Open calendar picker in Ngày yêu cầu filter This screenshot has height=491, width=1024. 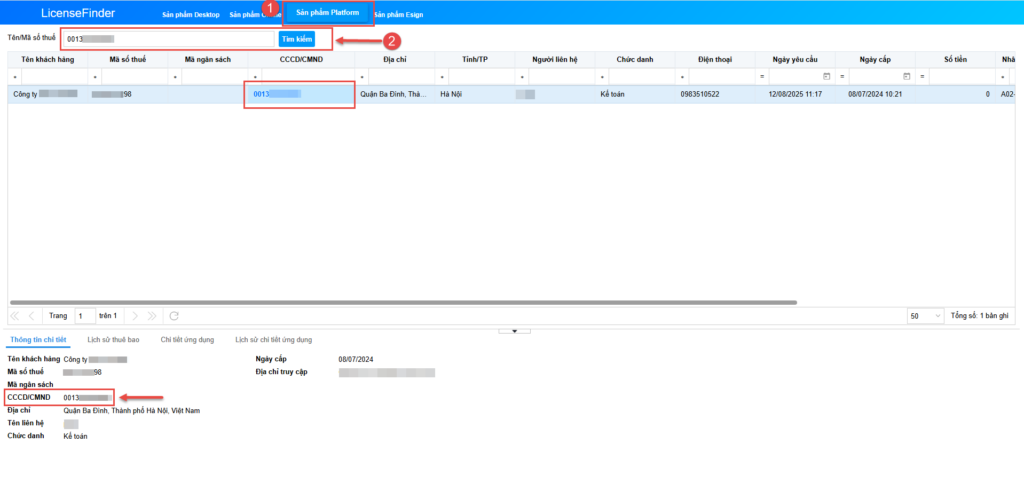coord(826,76)
